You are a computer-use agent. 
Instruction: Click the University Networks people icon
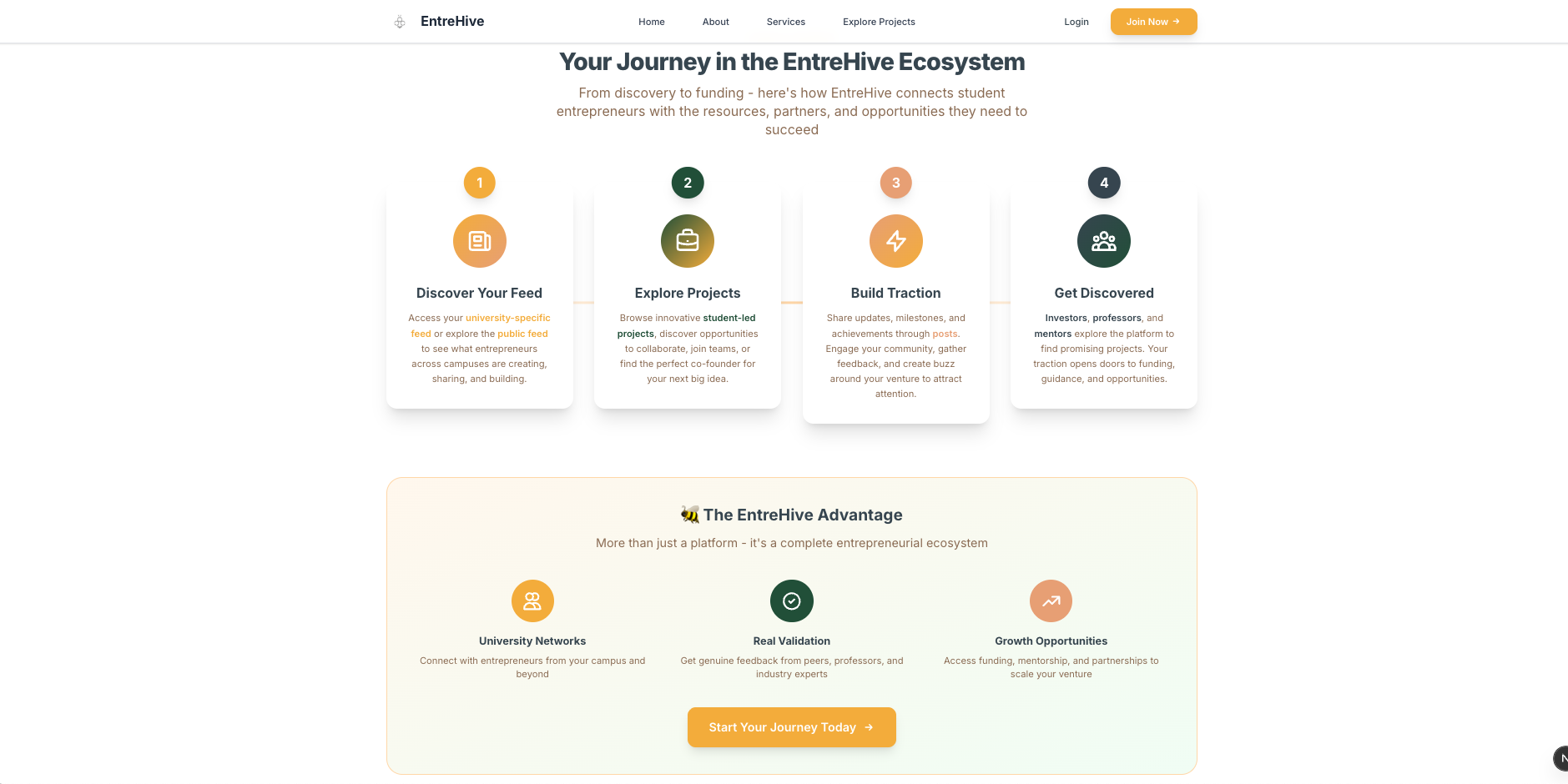pos(532,601)
